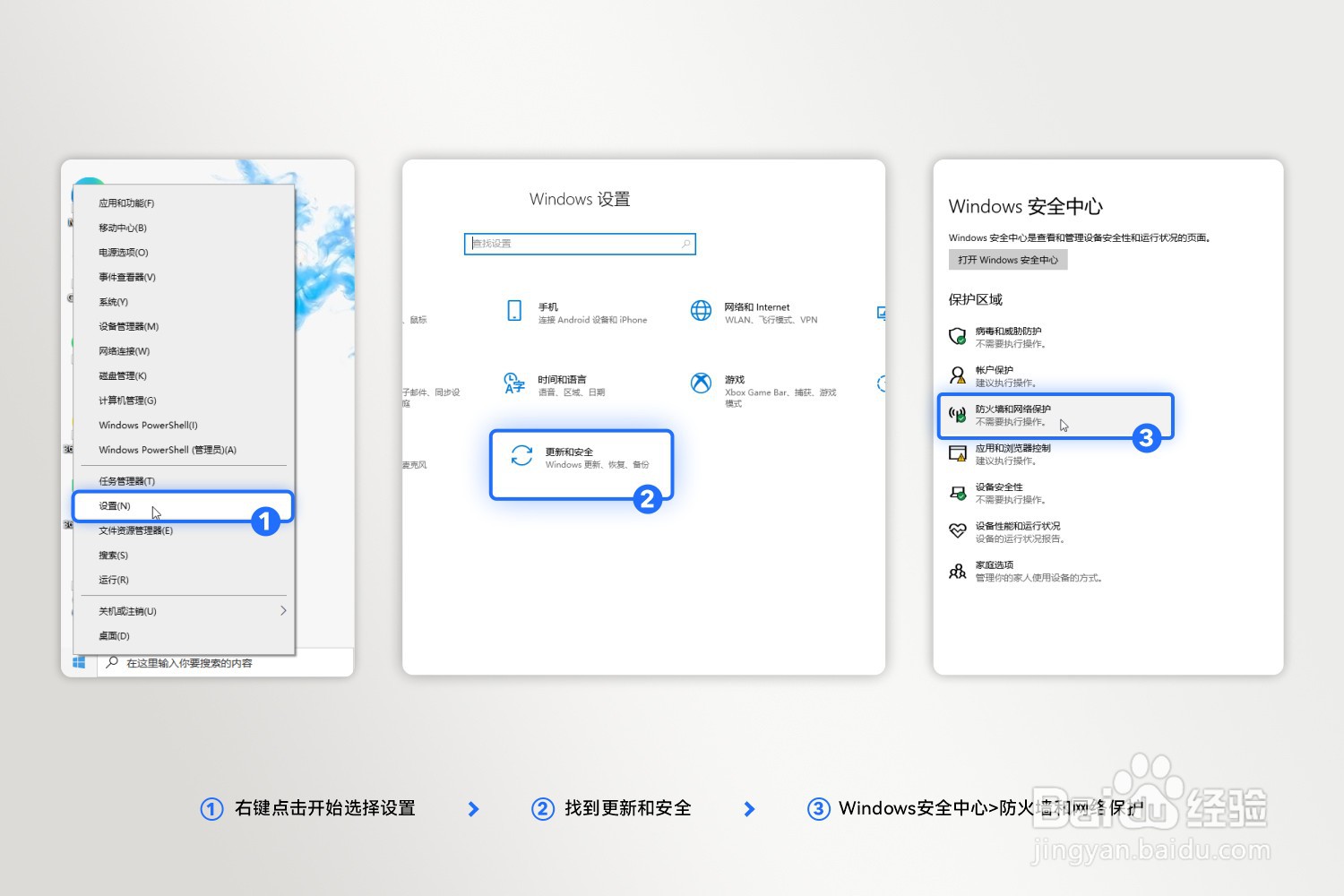Image resolution: width=1344 pixels, height=896 pixels.
Task: Click the 时间和语言 icon
Action: (514, 383)
